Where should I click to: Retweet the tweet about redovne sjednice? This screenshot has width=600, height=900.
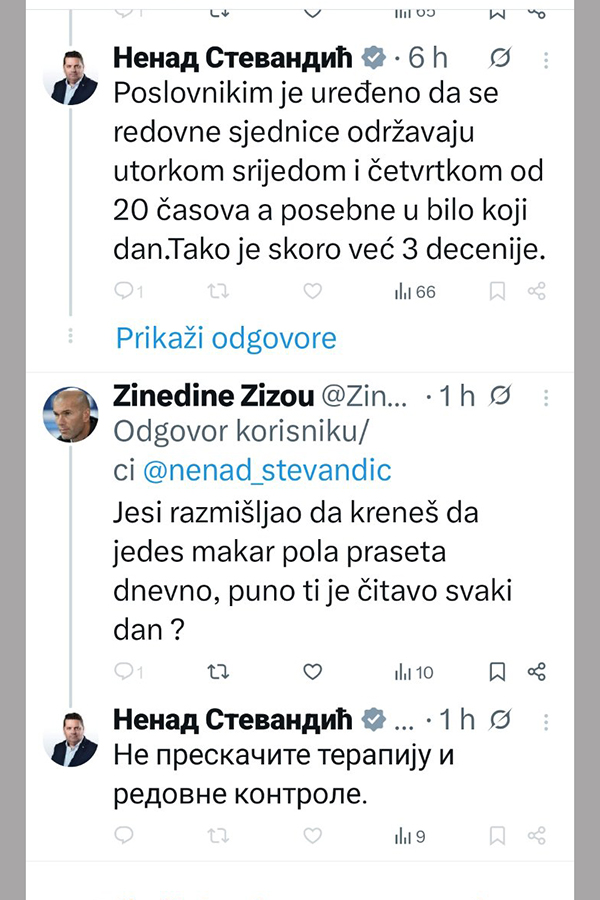217,292
